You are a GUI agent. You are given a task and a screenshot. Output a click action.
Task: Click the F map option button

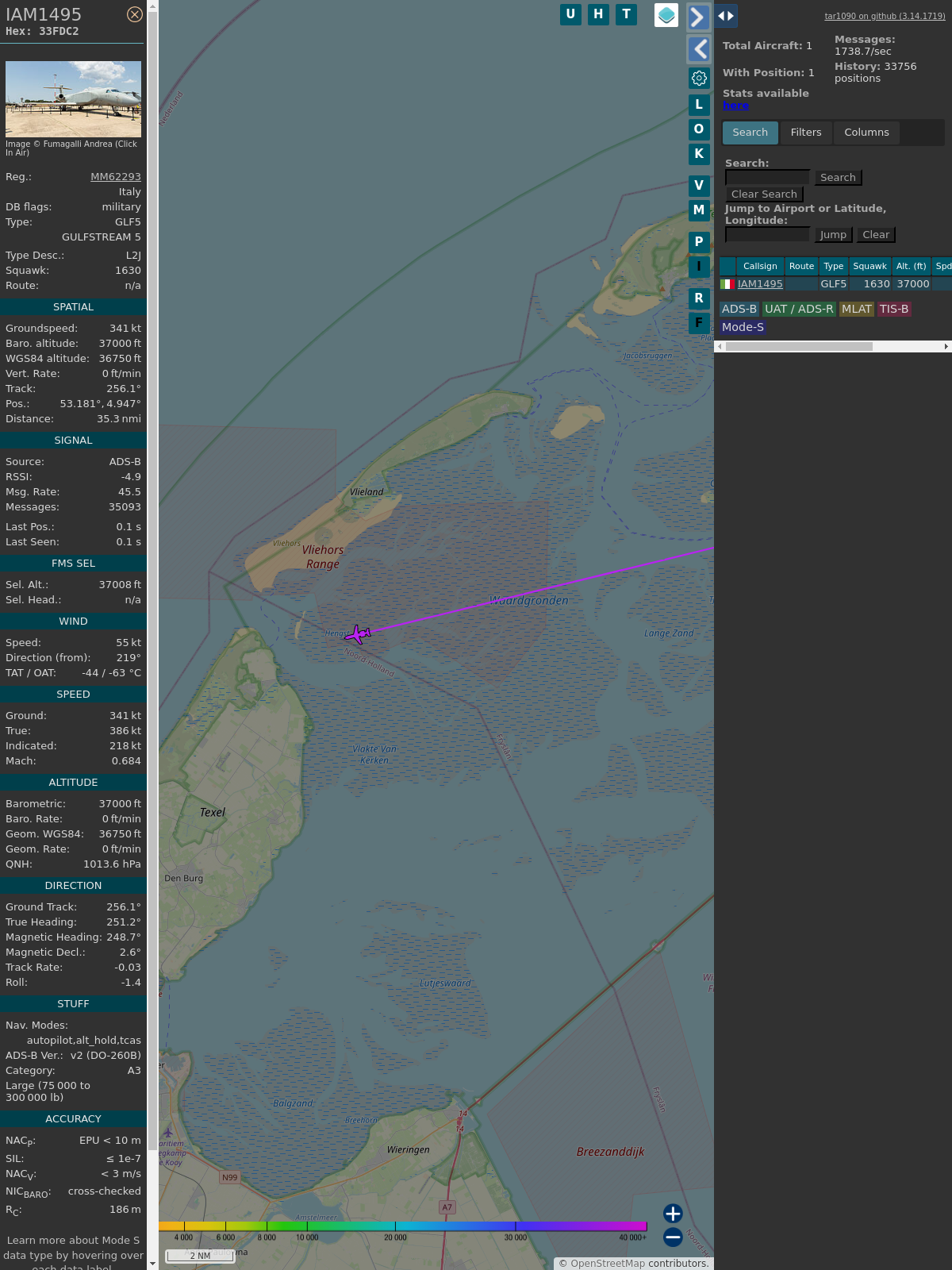(699, 322)
